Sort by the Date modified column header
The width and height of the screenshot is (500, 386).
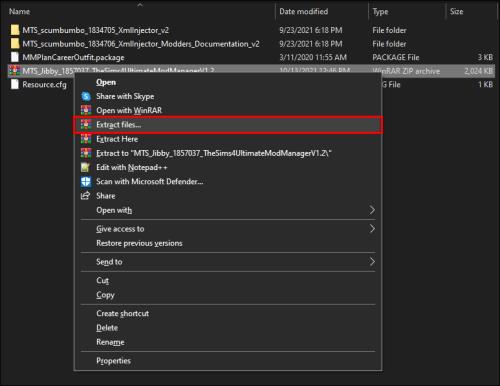tap(304, 12)
